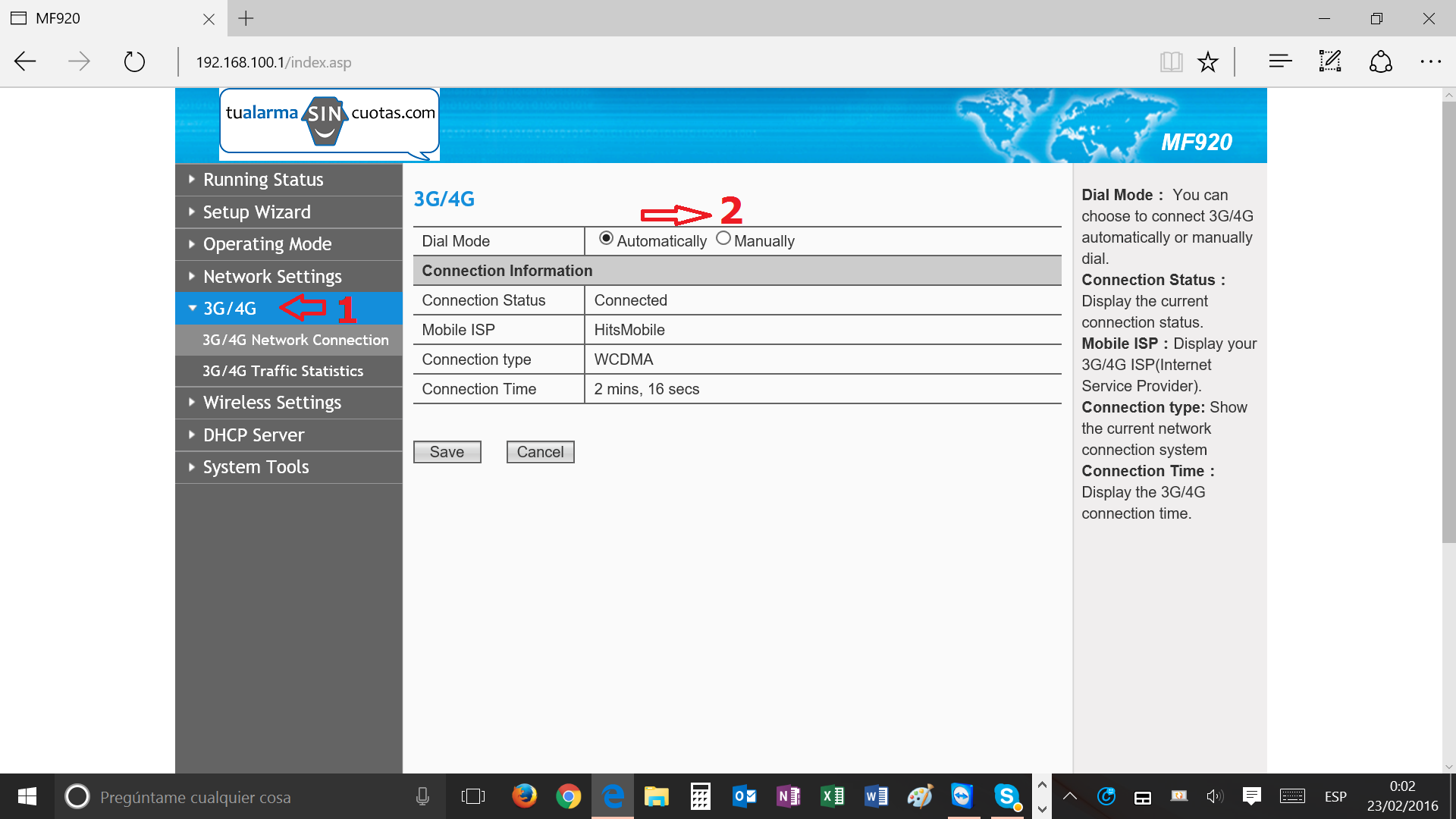Open 3G/4G Traffic Statistics page

coord(282,371)
